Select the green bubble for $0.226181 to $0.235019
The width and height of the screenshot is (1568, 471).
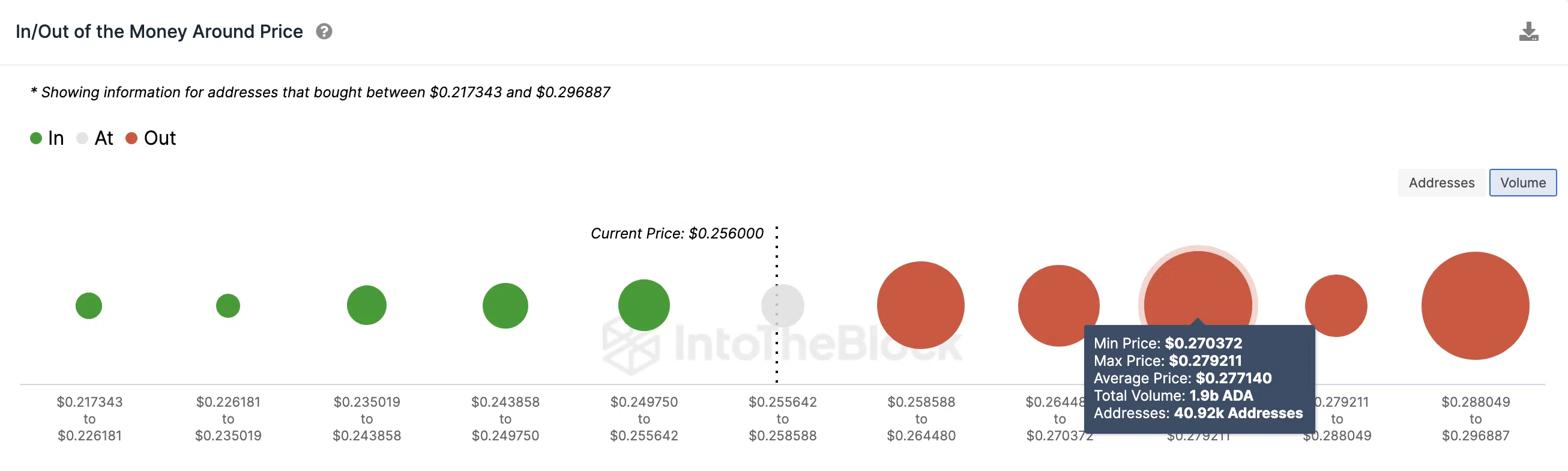[228, 306]
